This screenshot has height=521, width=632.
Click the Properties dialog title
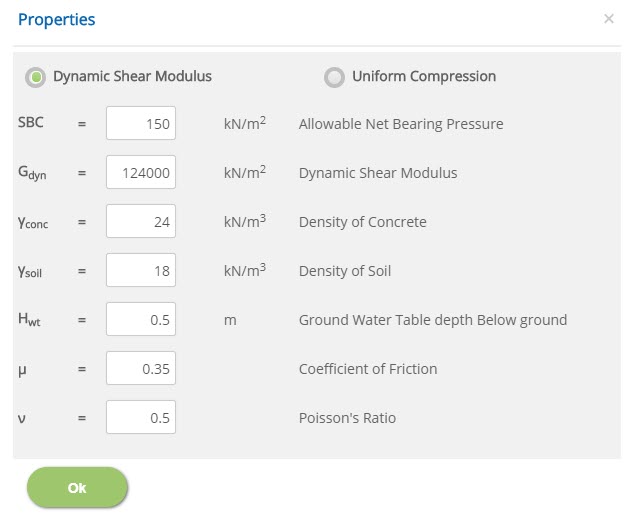[x=56, y=19]
